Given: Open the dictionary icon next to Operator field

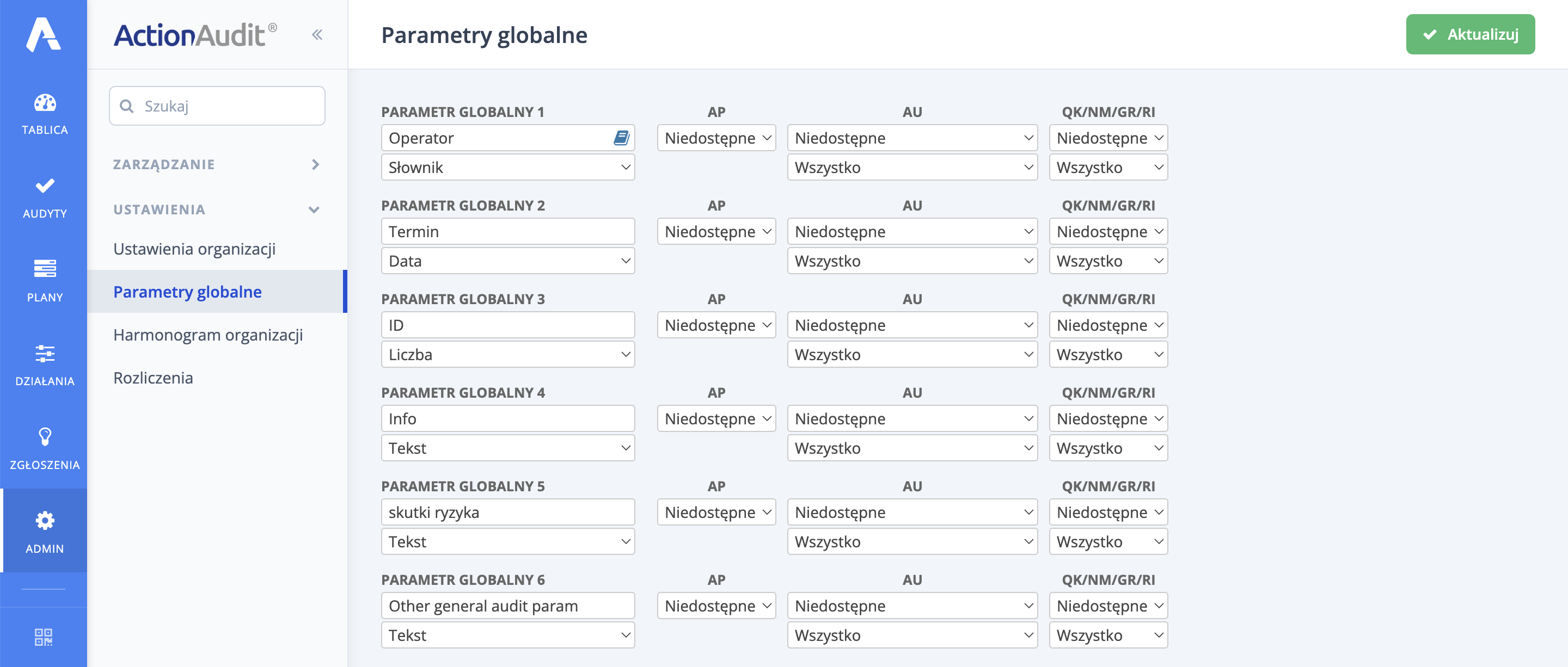Looking at the screenshot, I should click(621, 138).
